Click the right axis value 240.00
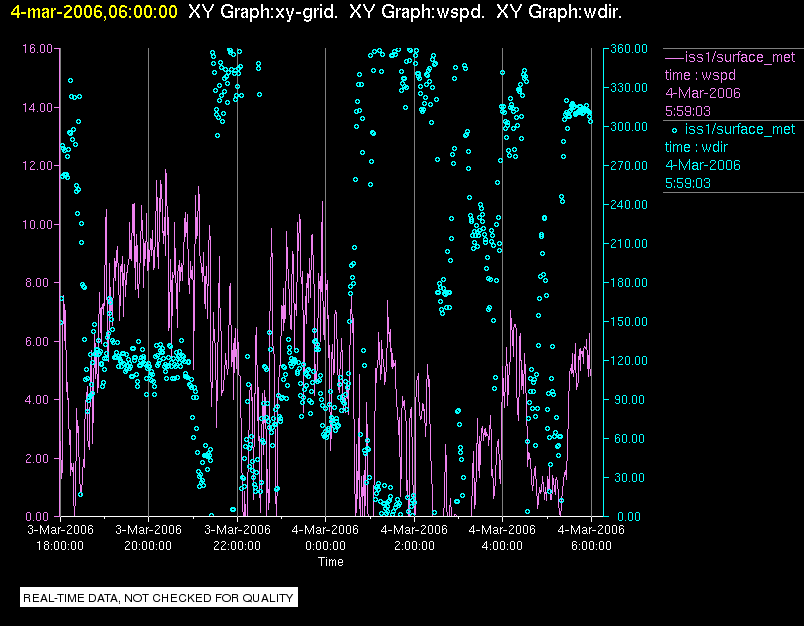Image resolution: width=804 pixels, height=626 pixels. pyautogui.click(x=629, y=205)
